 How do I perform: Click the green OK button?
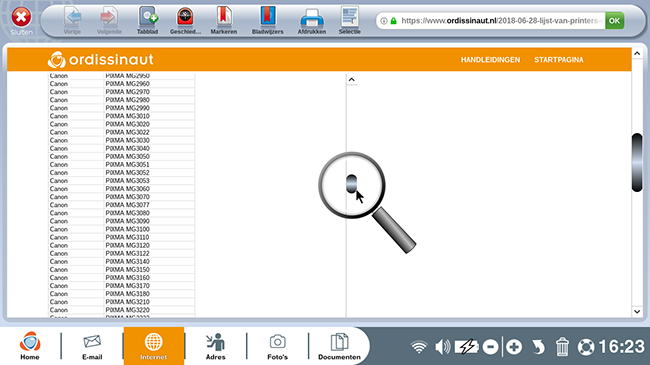pos(614,21)
